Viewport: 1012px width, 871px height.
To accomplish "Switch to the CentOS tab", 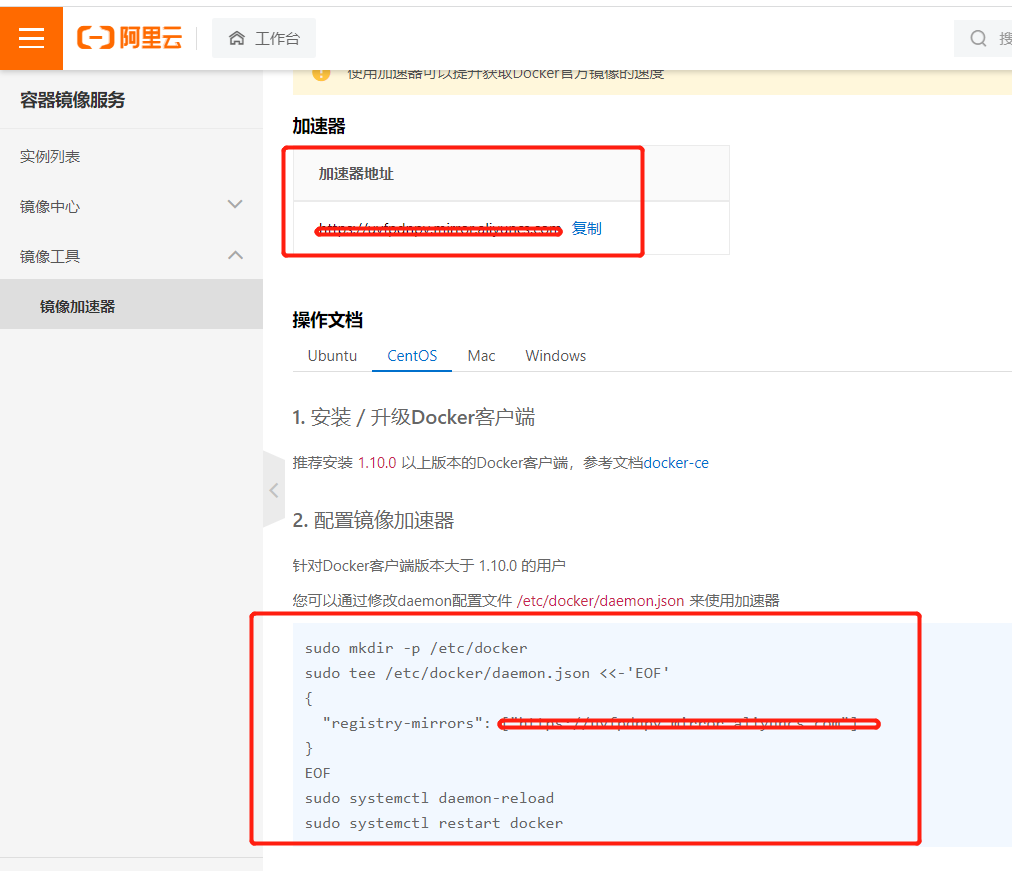I will click(412, 355).
